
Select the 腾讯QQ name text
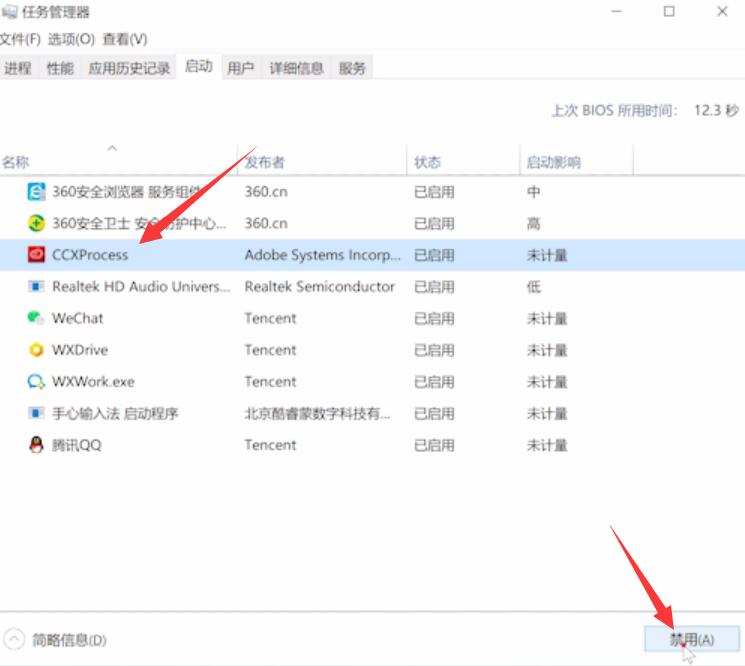pos(76,445)
